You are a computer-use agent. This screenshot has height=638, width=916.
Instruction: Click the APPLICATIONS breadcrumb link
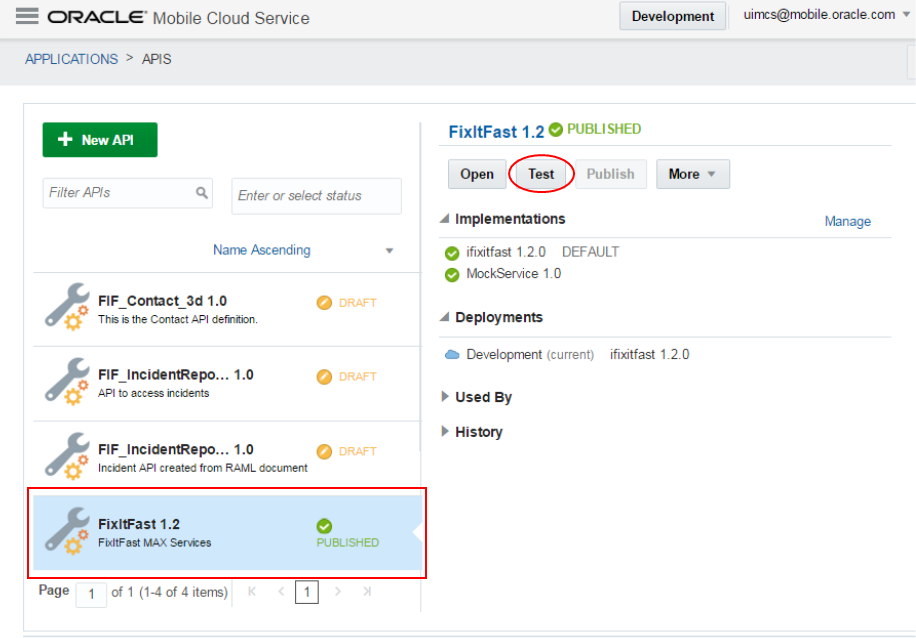pos(71,59)
